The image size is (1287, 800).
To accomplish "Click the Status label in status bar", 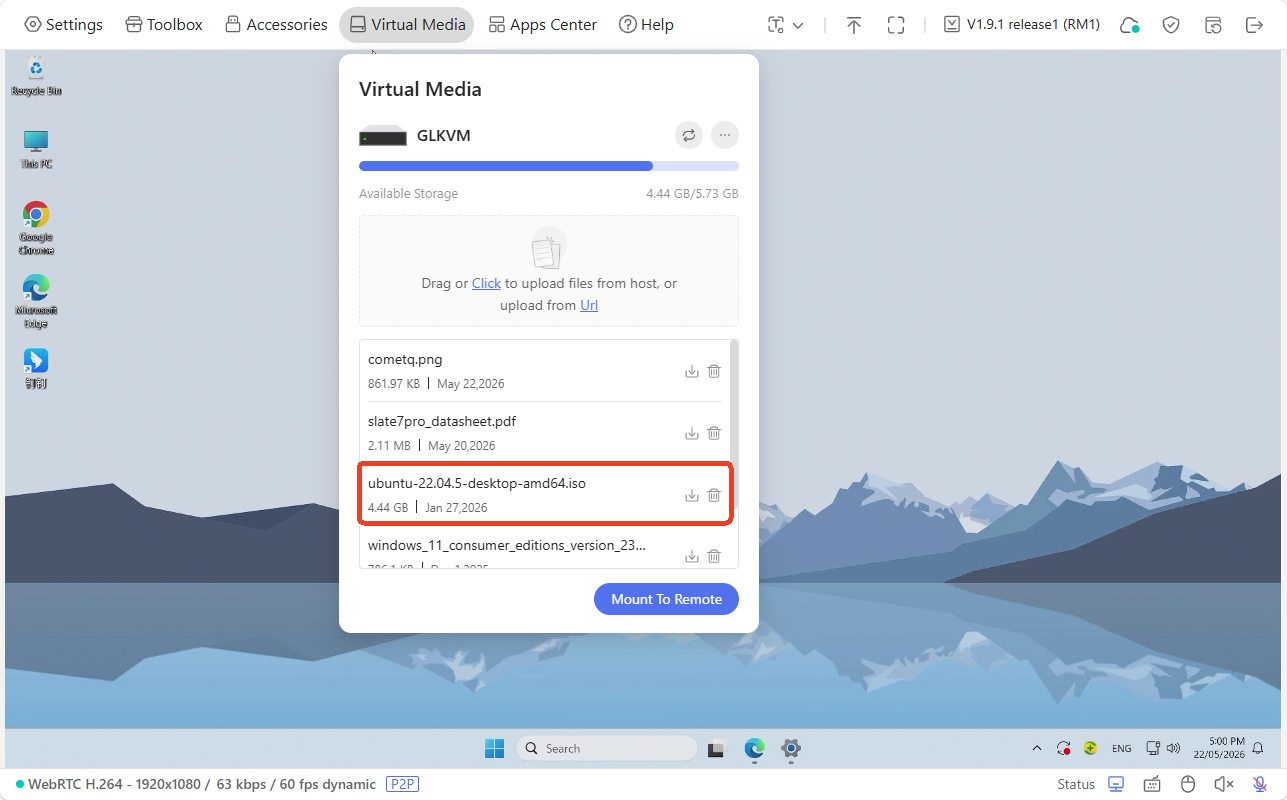I will (1076, 784).
